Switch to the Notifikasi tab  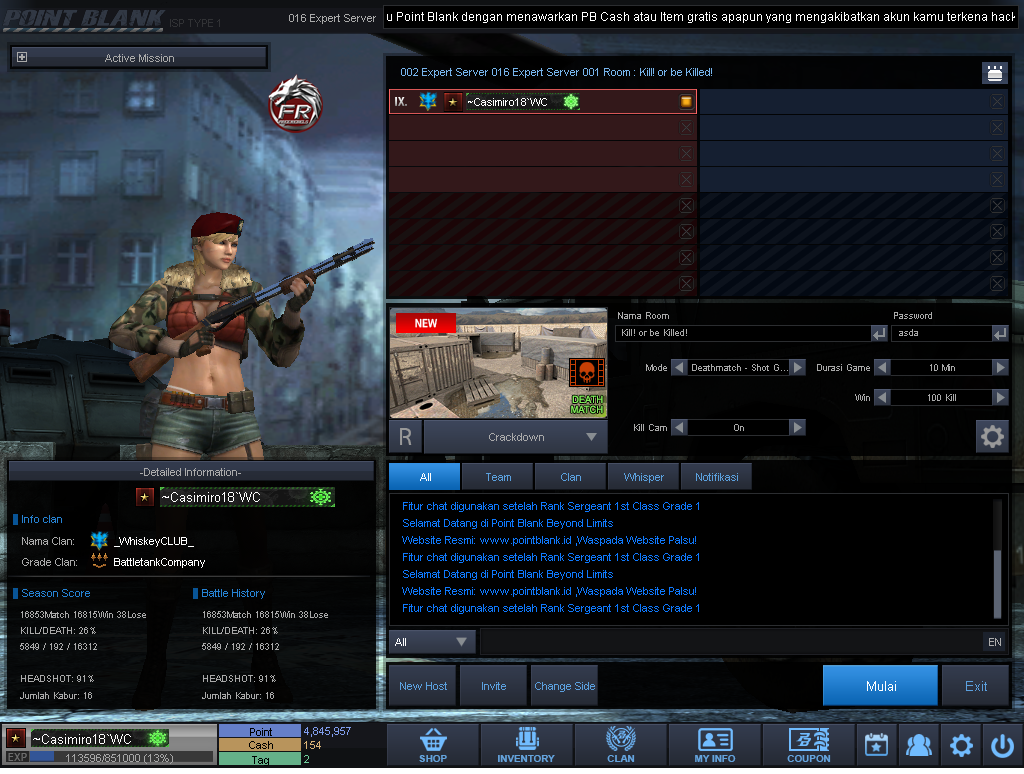pyautogui.click(x=716, y=477)
